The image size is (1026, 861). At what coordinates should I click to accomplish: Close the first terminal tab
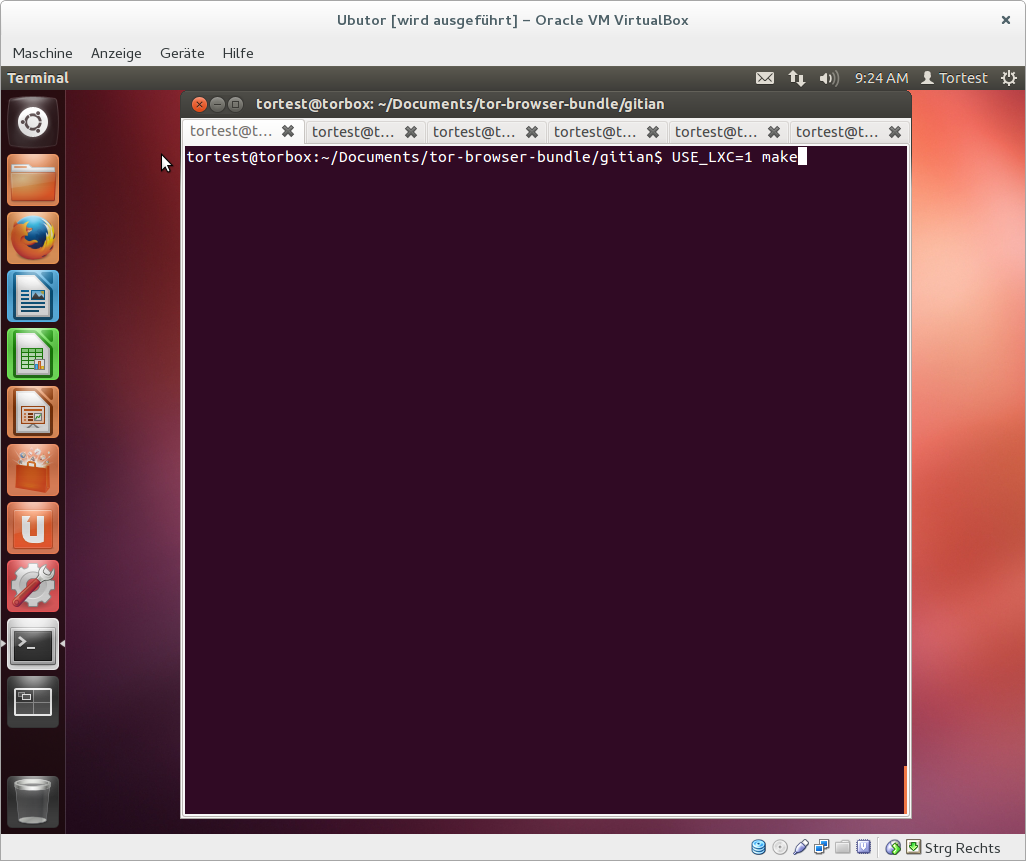point(288,131)
